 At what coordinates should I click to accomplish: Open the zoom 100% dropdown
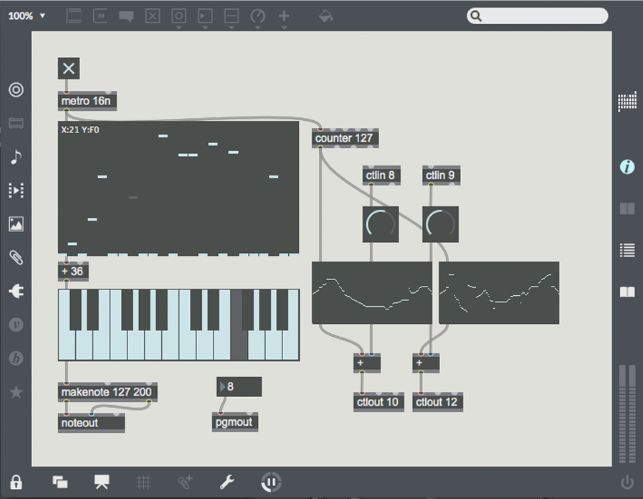[x=27, y=16]
